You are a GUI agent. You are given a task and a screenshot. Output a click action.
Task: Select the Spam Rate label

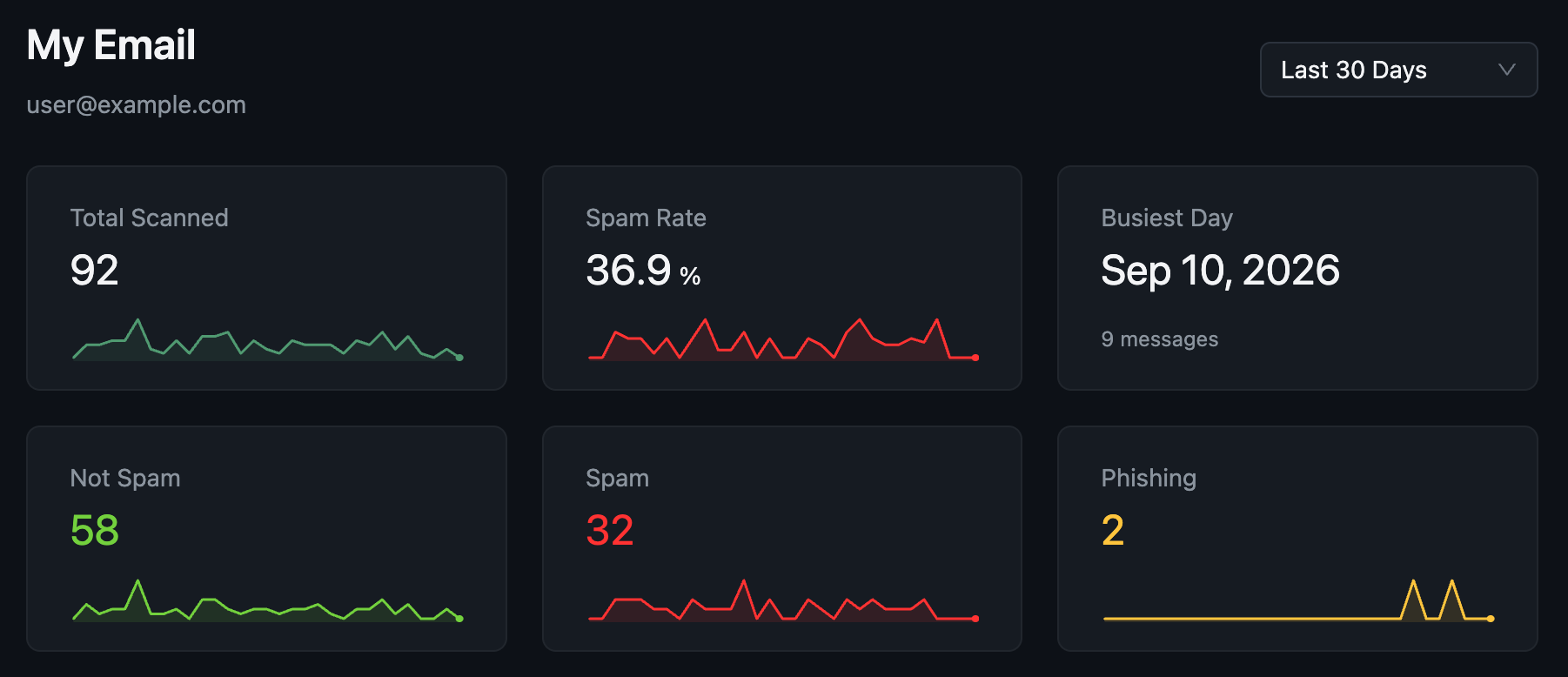coord(646,218)
